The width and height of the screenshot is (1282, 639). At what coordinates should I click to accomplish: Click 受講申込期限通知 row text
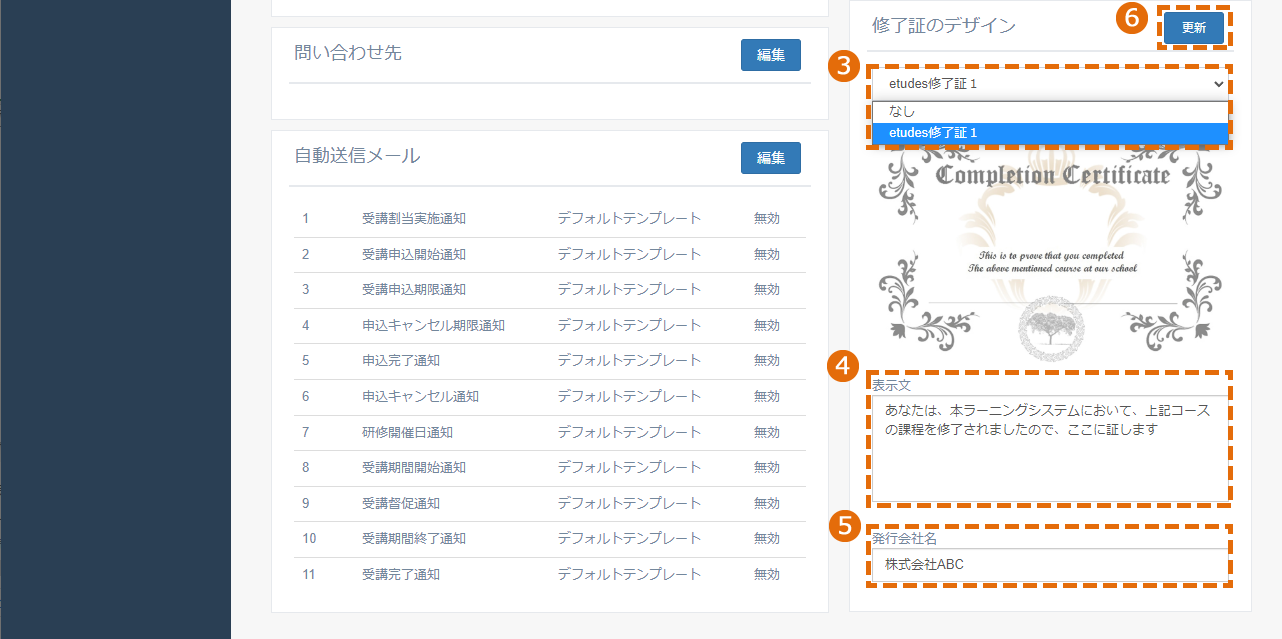(414, 290)
